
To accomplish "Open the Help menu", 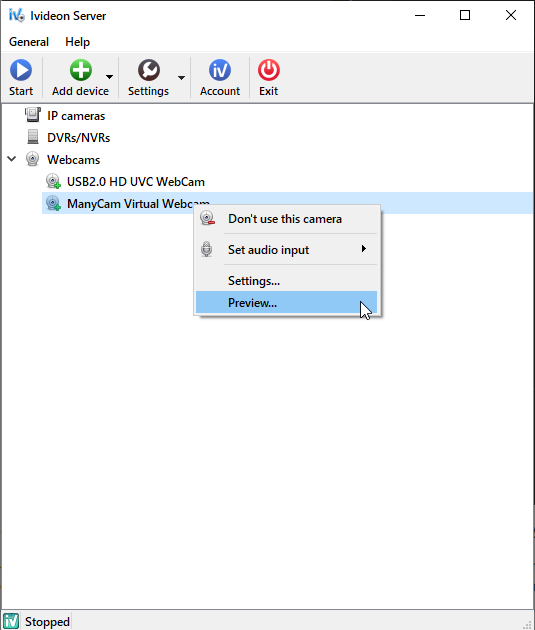I will (78, 42).
